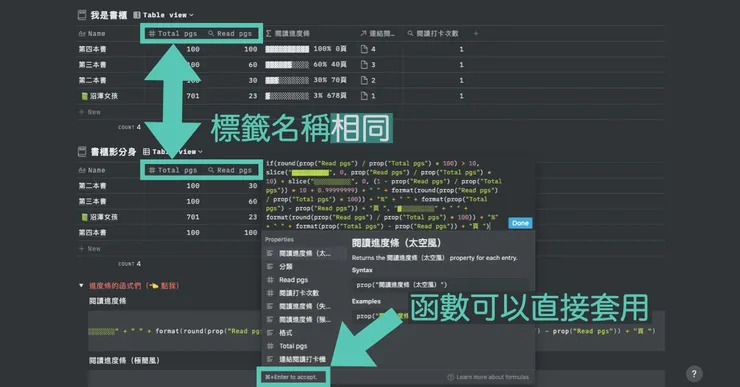Click COUNT 4 under 書櫃影分身 table
Screen dimensions: 740x387
129,264
